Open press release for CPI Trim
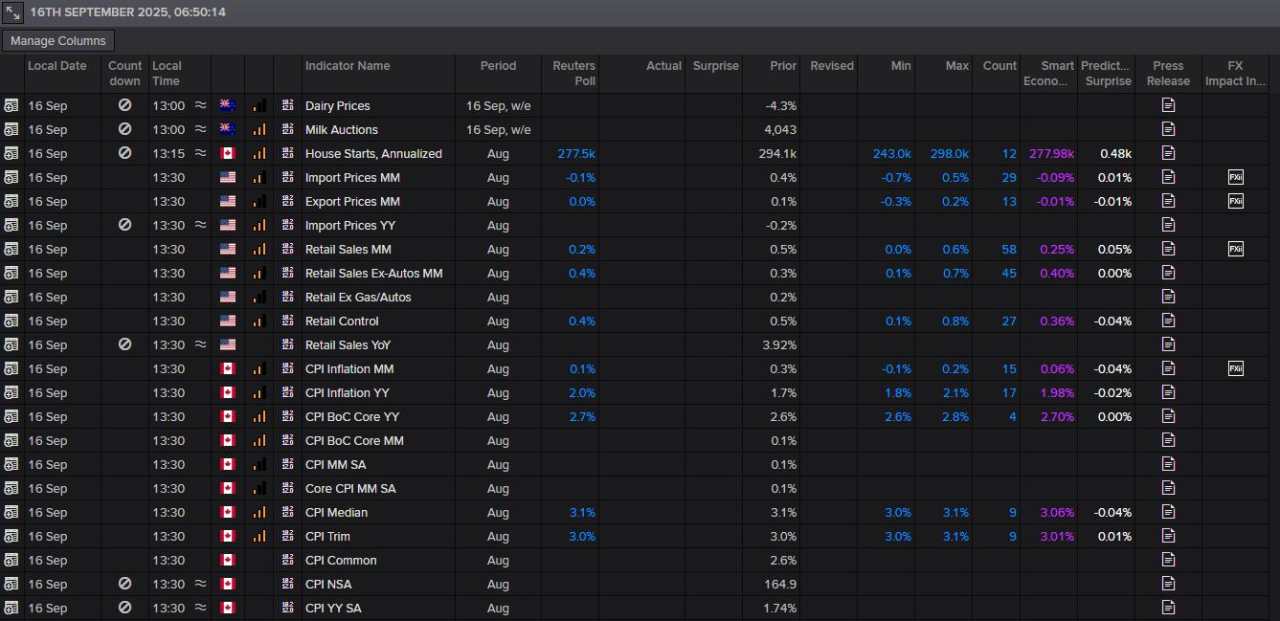The image size is (1280, 621). coord(1168,536)
